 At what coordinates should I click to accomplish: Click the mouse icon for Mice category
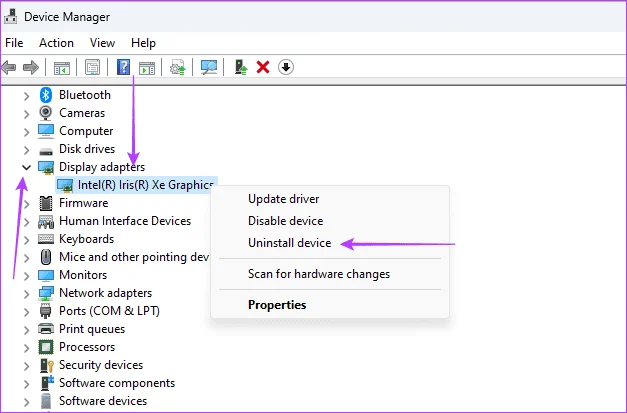point(46,257)
